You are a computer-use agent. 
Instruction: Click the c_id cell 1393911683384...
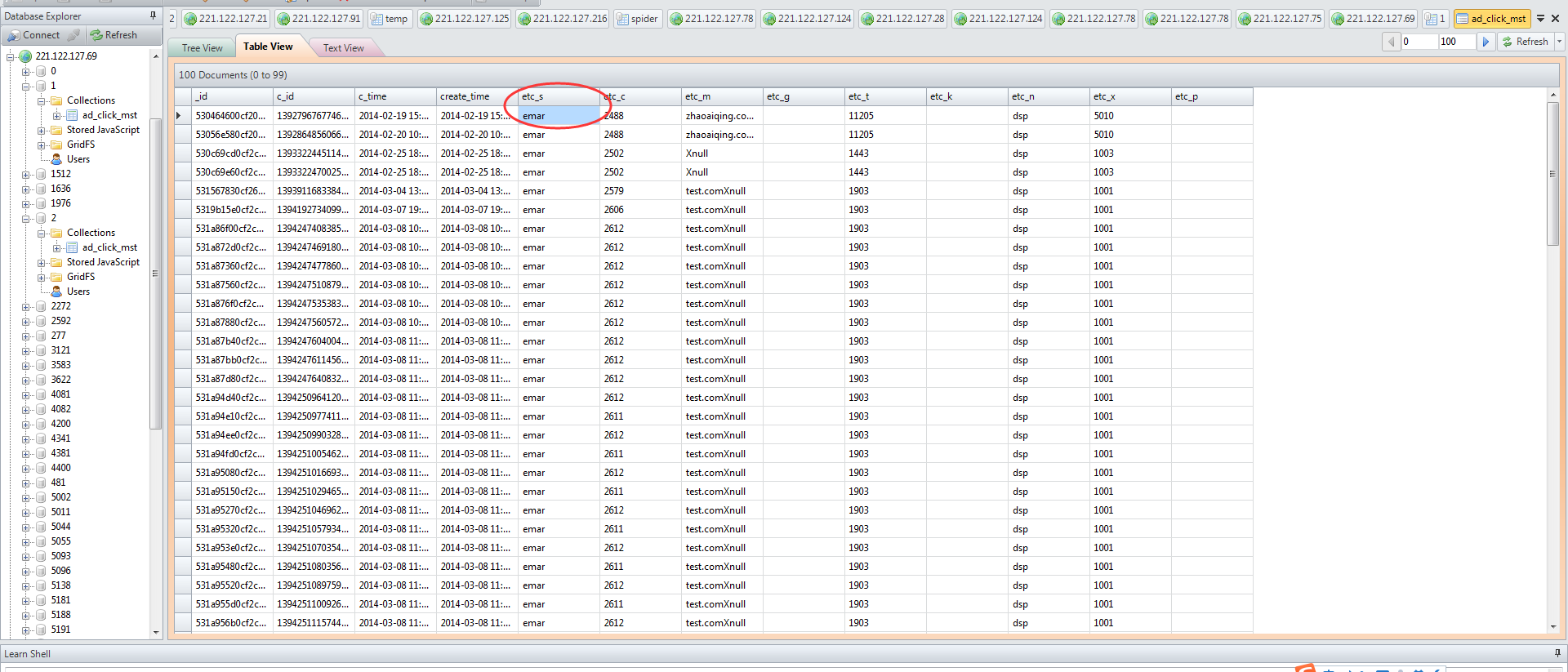(314, 191)
